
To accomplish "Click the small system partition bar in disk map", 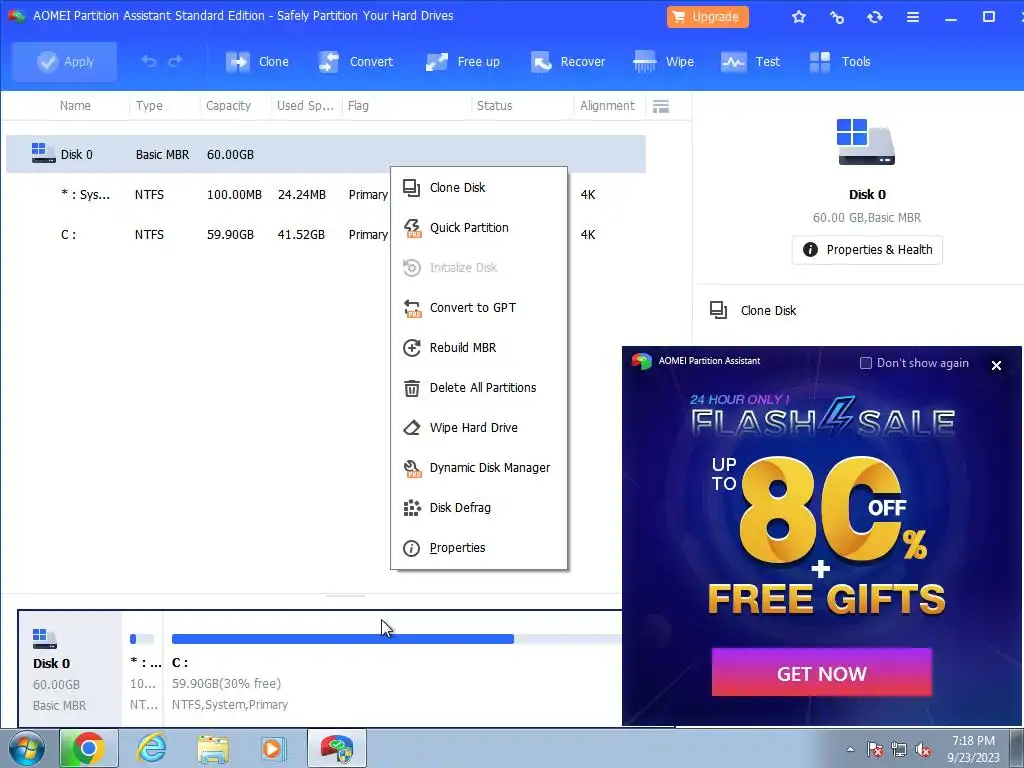I will (142, 639).
